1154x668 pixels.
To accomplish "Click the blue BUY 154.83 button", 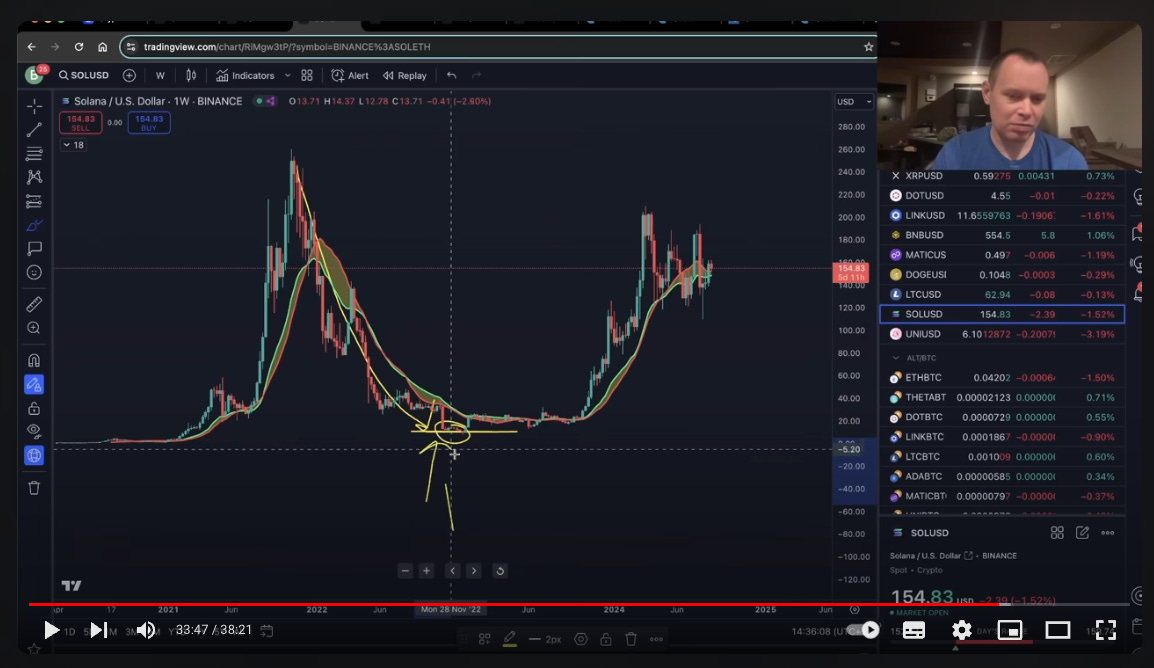I will pyautogui.click(x=149, y=123).
